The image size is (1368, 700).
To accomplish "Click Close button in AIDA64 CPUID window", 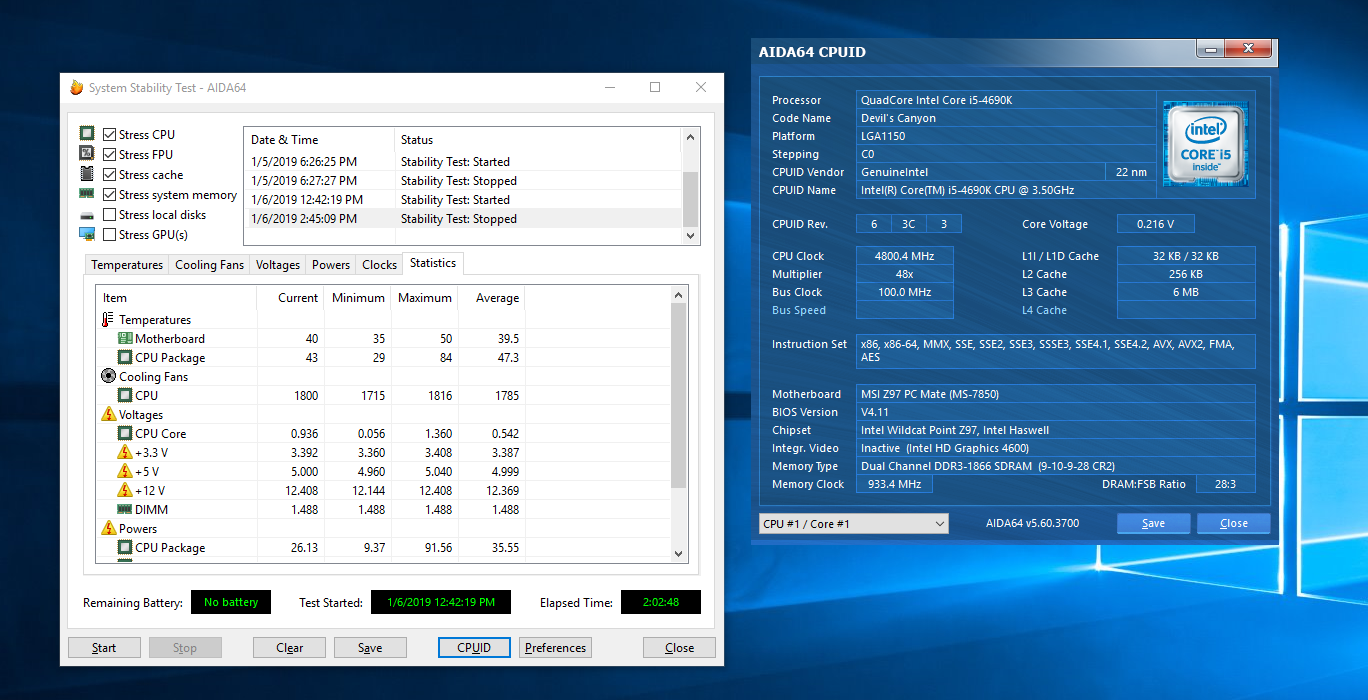I will [x=1234, y=523].
